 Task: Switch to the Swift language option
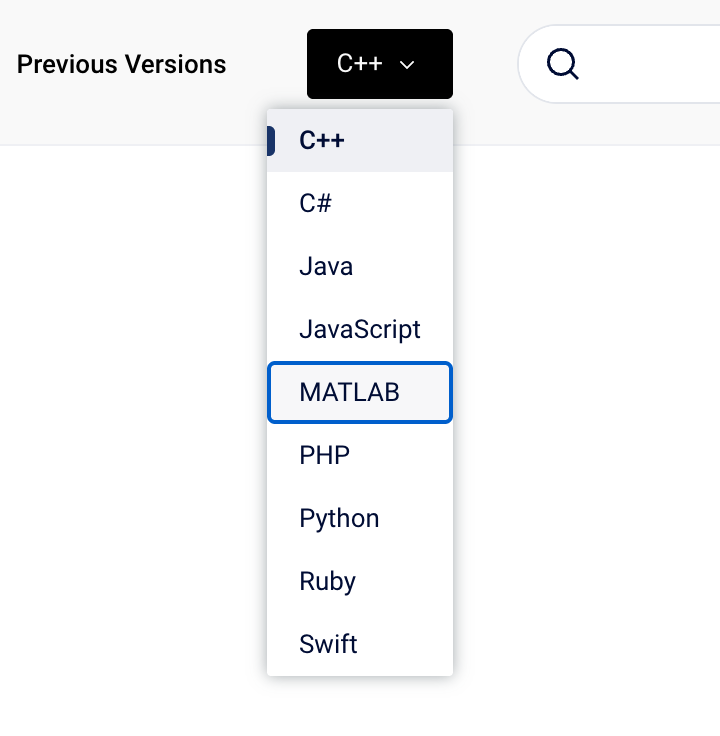point(360,645)
